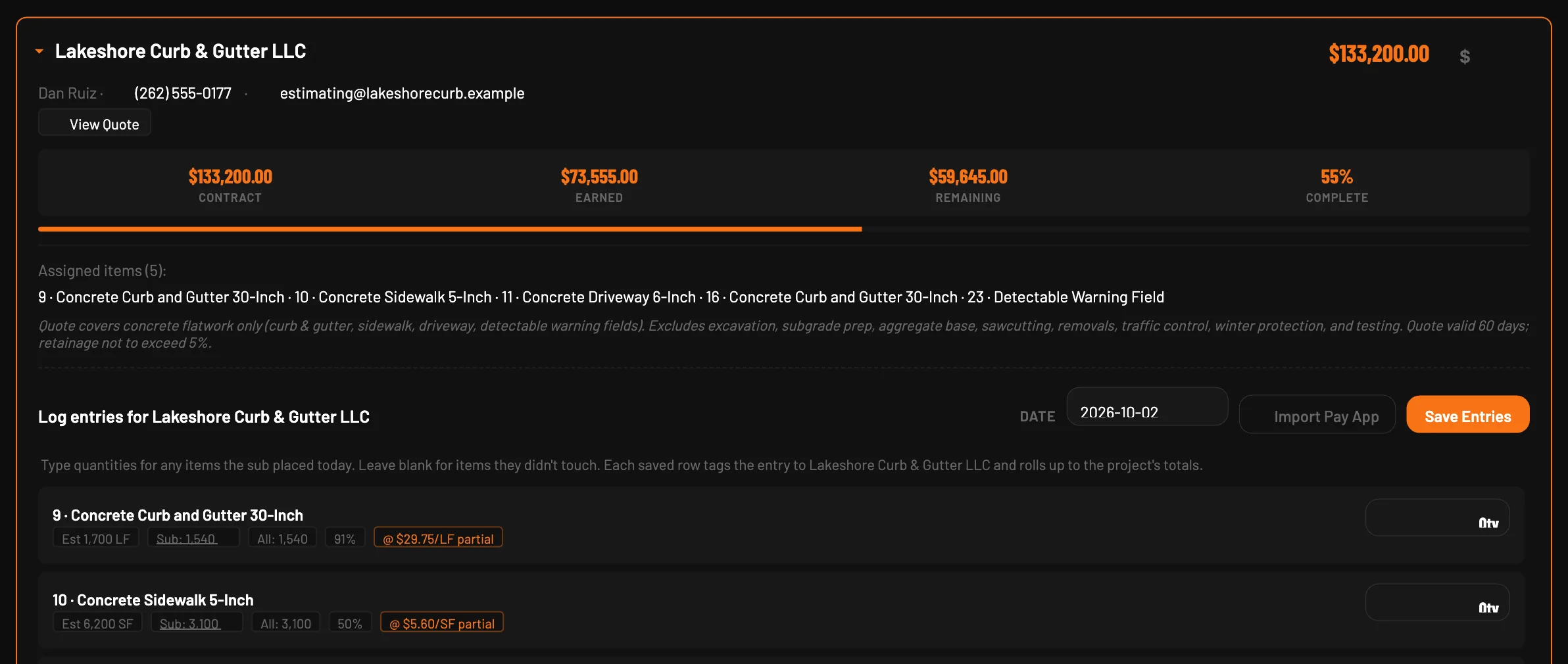Screen dimensions: 1568x664
Task: Click the Est 1,700 LF chip
Action: click(x=96, y=537)
